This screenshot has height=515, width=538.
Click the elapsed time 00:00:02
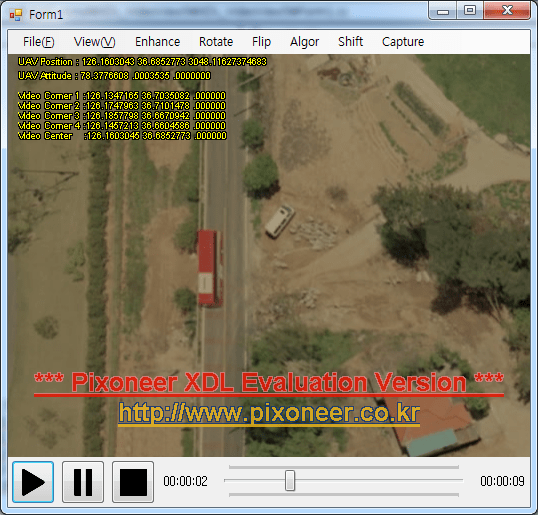click(x=185, y=481)
